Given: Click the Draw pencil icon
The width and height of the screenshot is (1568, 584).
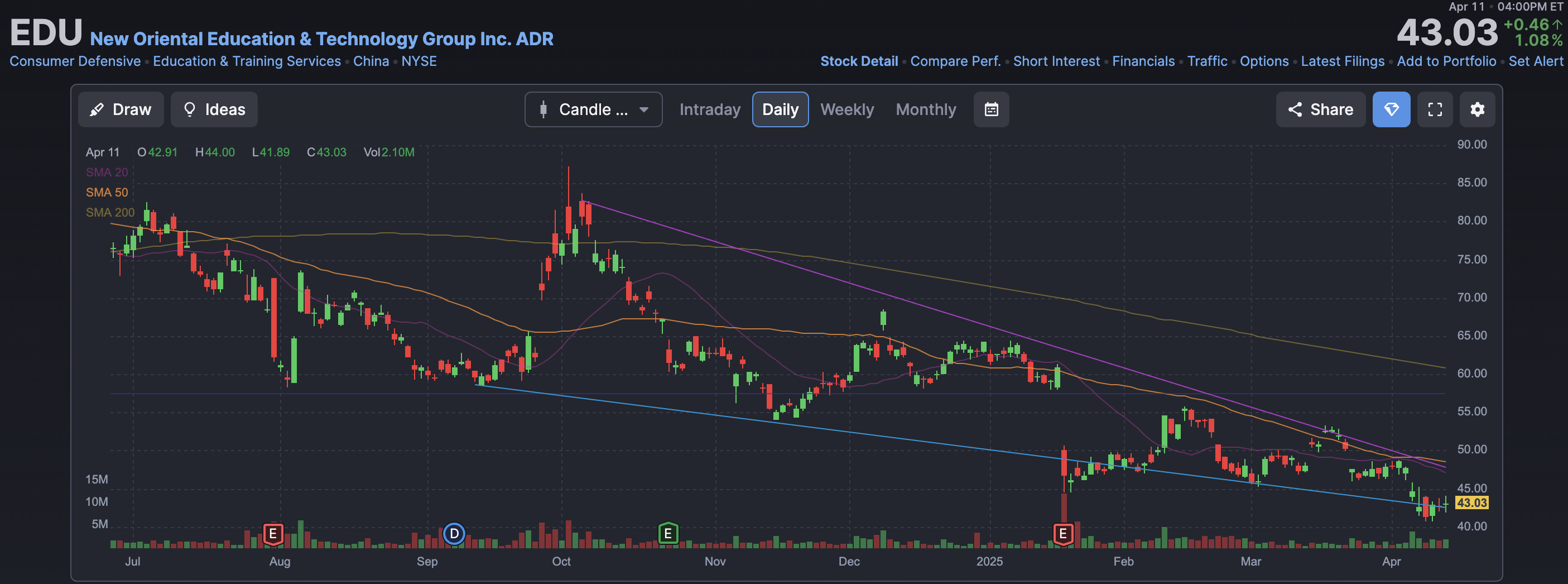Looking at the screenshot, I should pyautogui.click(x=96, y=109).
